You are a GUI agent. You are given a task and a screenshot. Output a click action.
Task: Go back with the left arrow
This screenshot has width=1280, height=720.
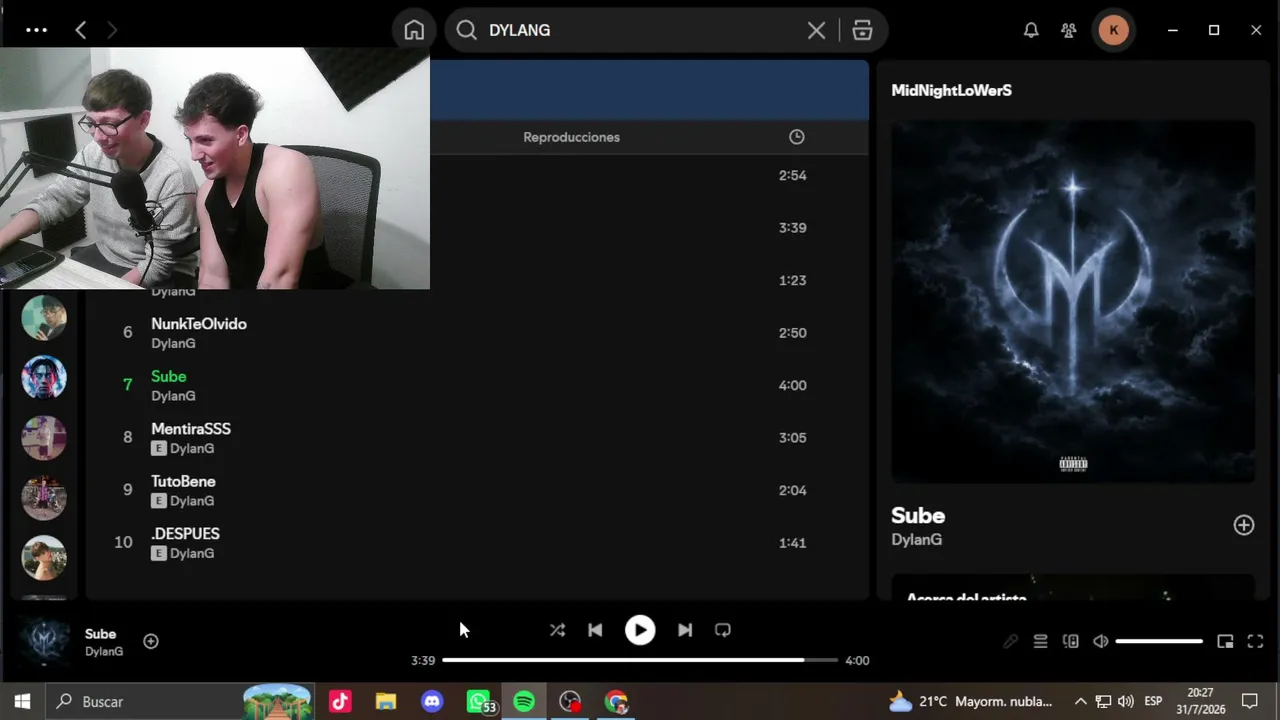coord(81,30)
